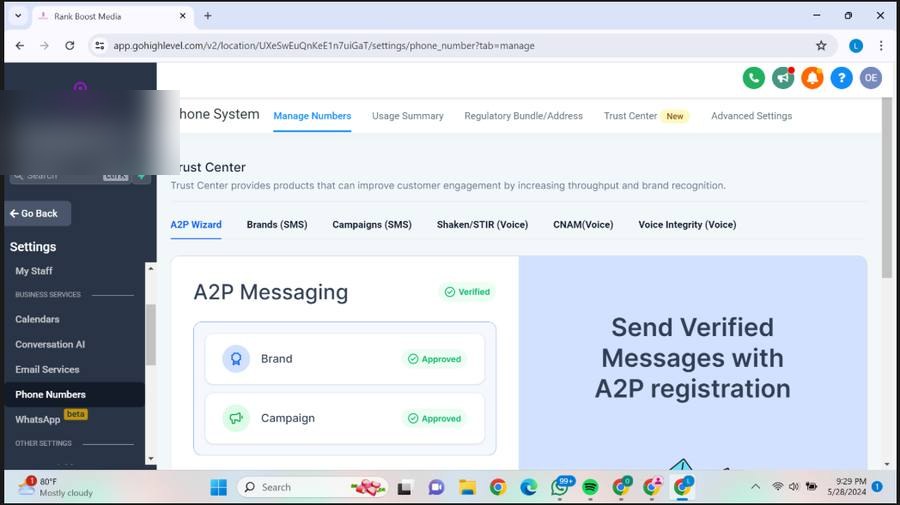Open the volume speaker tray icon
Image resolution: width=900 pixels, height=505 pixels.
794,487
